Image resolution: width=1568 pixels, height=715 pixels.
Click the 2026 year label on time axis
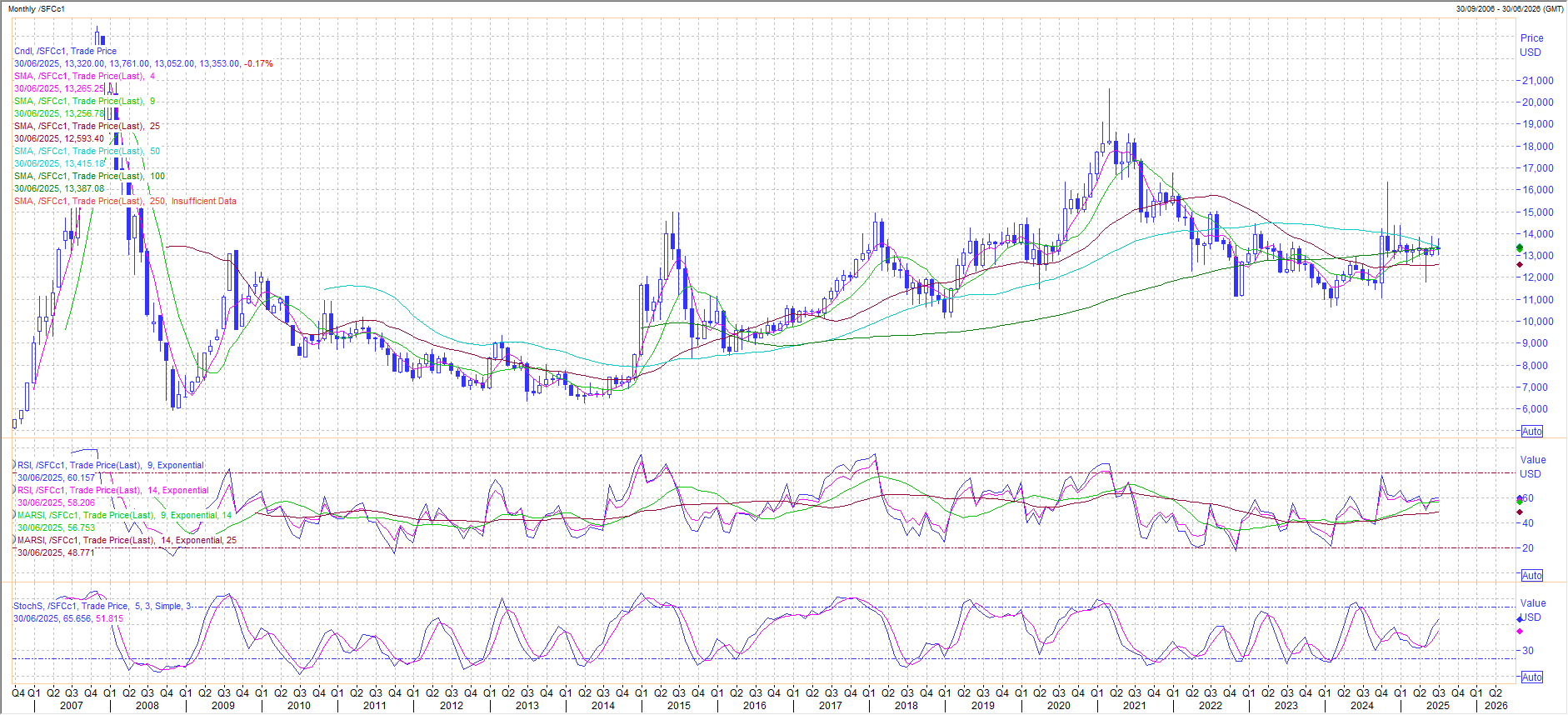click(x=1496, y=706)
